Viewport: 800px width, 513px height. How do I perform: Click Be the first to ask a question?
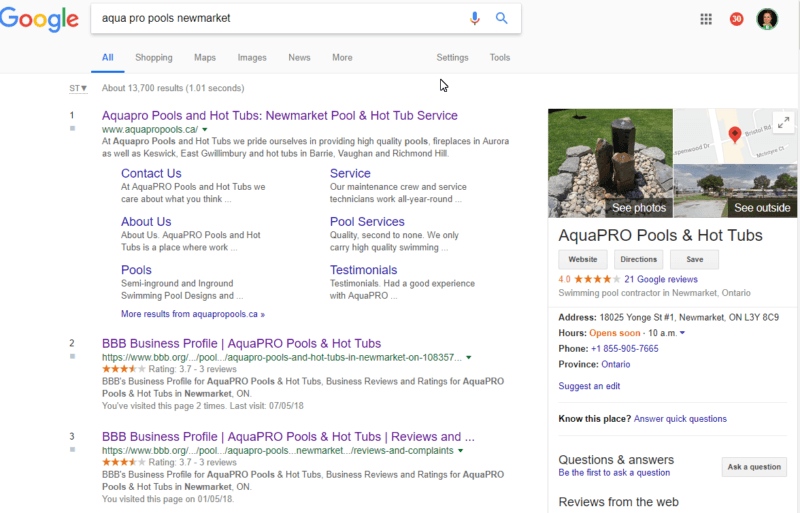614,473
